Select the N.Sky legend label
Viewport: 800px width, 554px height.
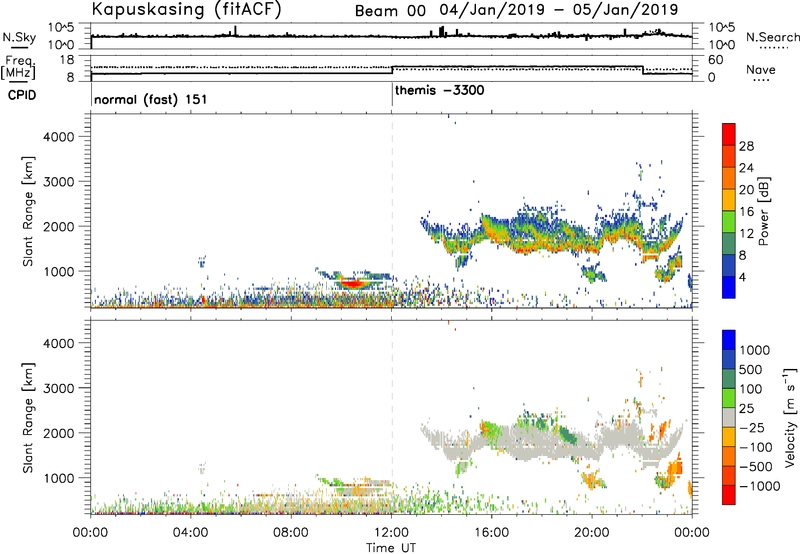pyautogui.click(x=19, y=37)
